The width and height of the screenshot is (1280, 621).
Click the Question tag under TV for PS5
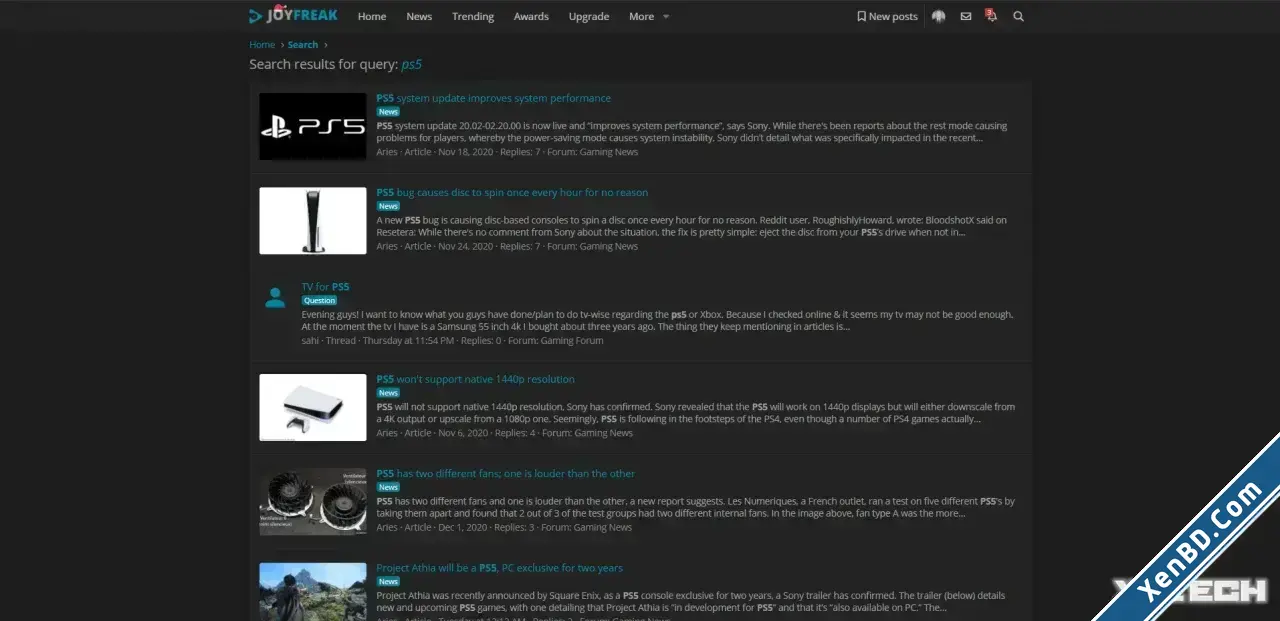tap(320, 300)
